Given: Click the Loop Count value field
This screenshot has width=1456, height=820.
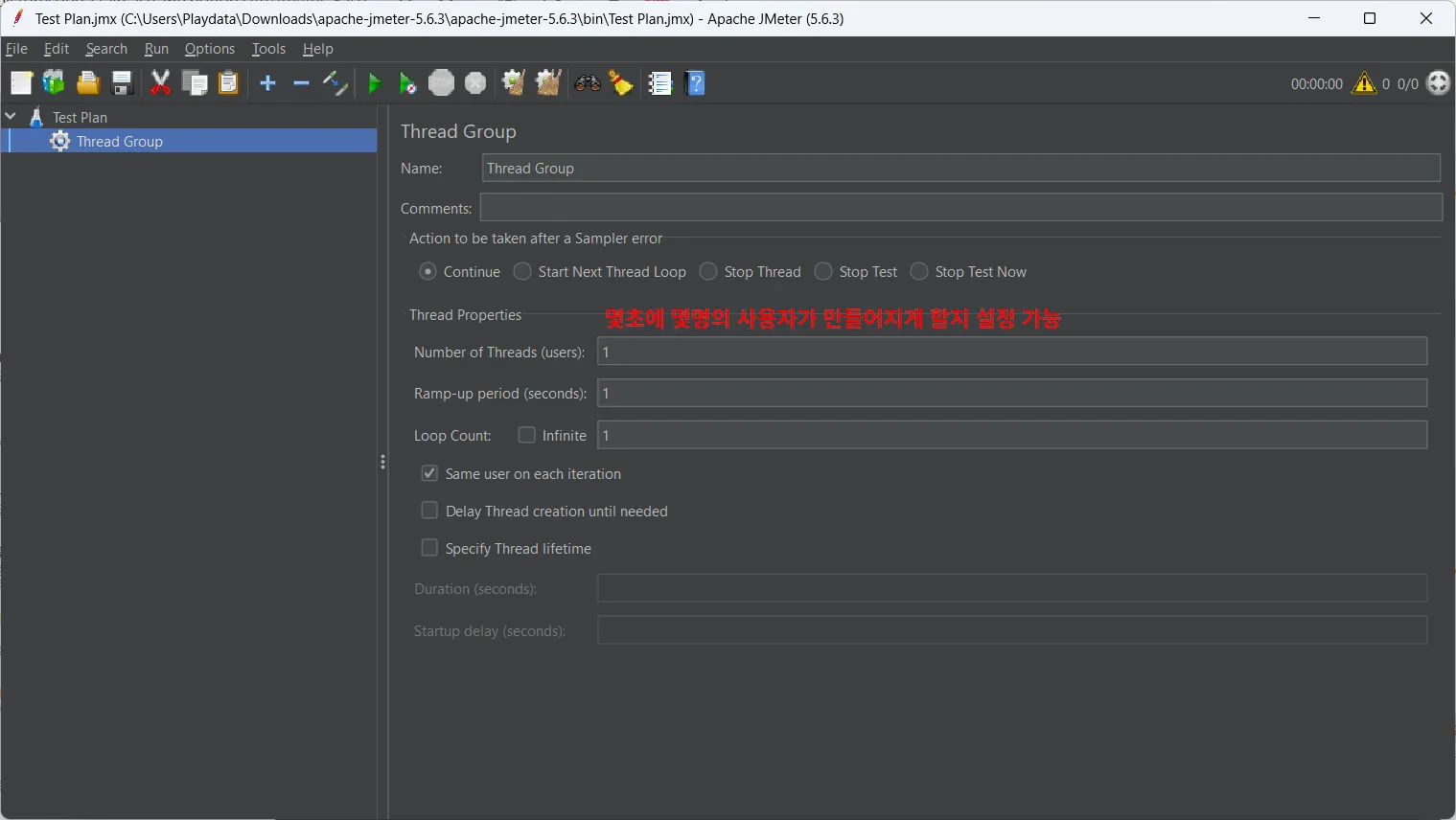Looking at the screenshot, I should (x=1012, y=435).
